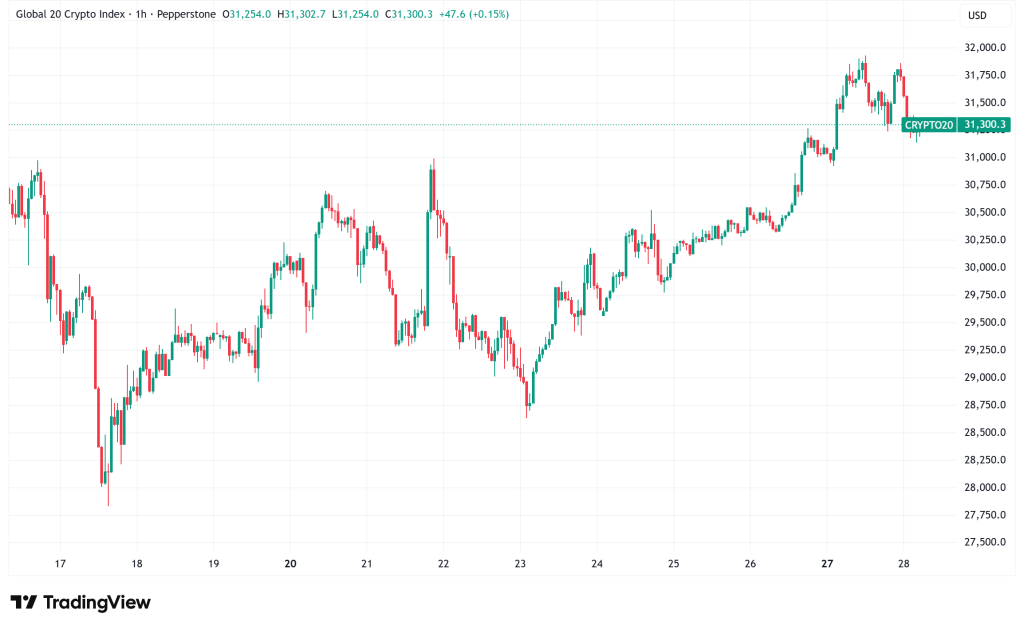Image resolution: width=1024 pixels, height=629 pixels.
Task: Click the 32,000.0 price axis label
Action: click(x=985, y=47)
